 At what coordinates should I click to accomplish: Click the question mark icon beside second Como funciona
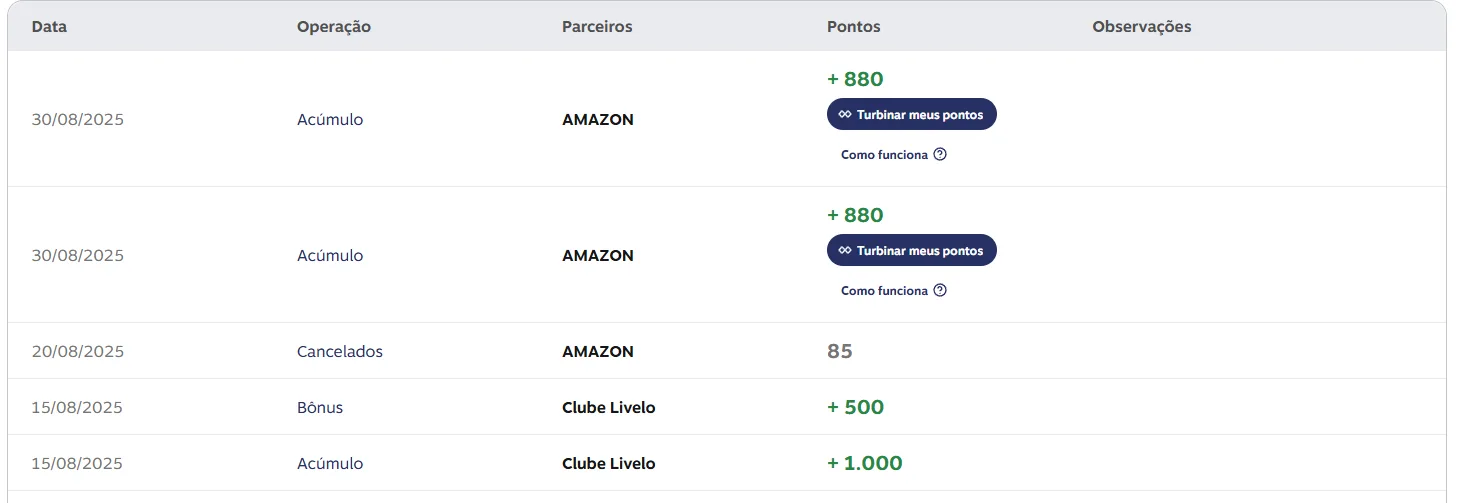939,291
